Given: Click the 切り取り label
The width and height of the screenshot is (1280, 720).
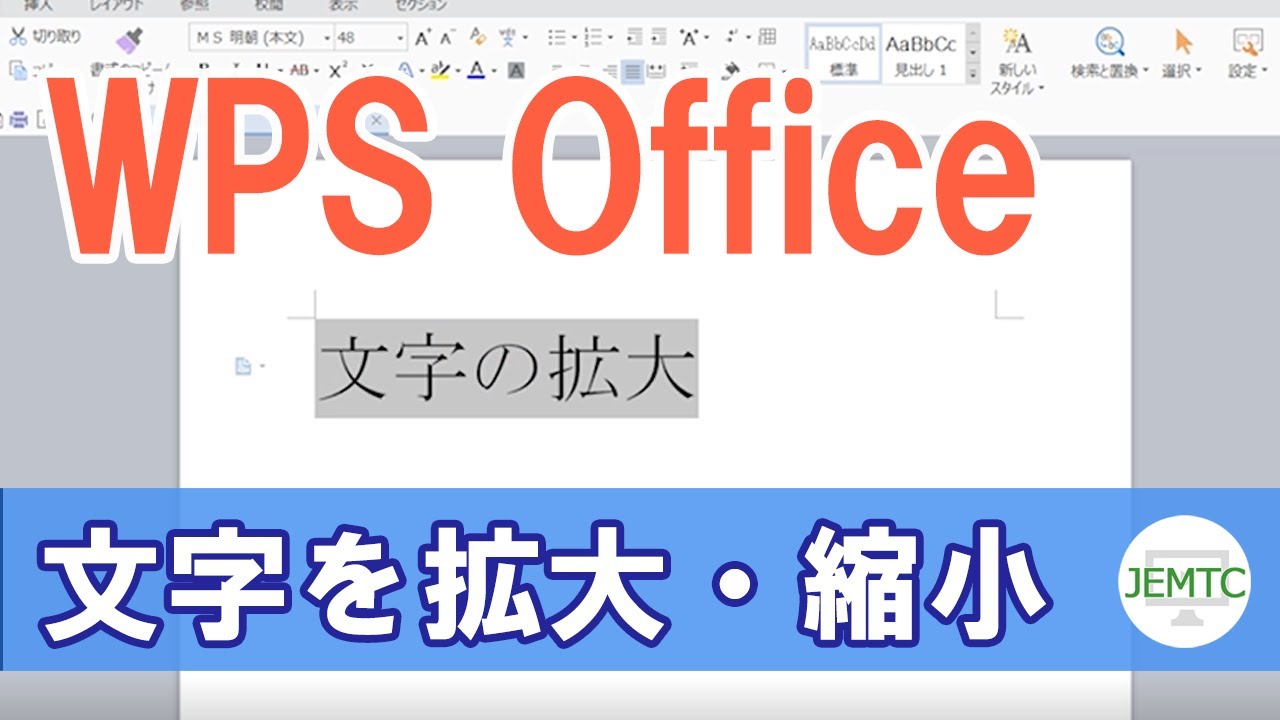Looking at the screenshot, I should 57,37.
